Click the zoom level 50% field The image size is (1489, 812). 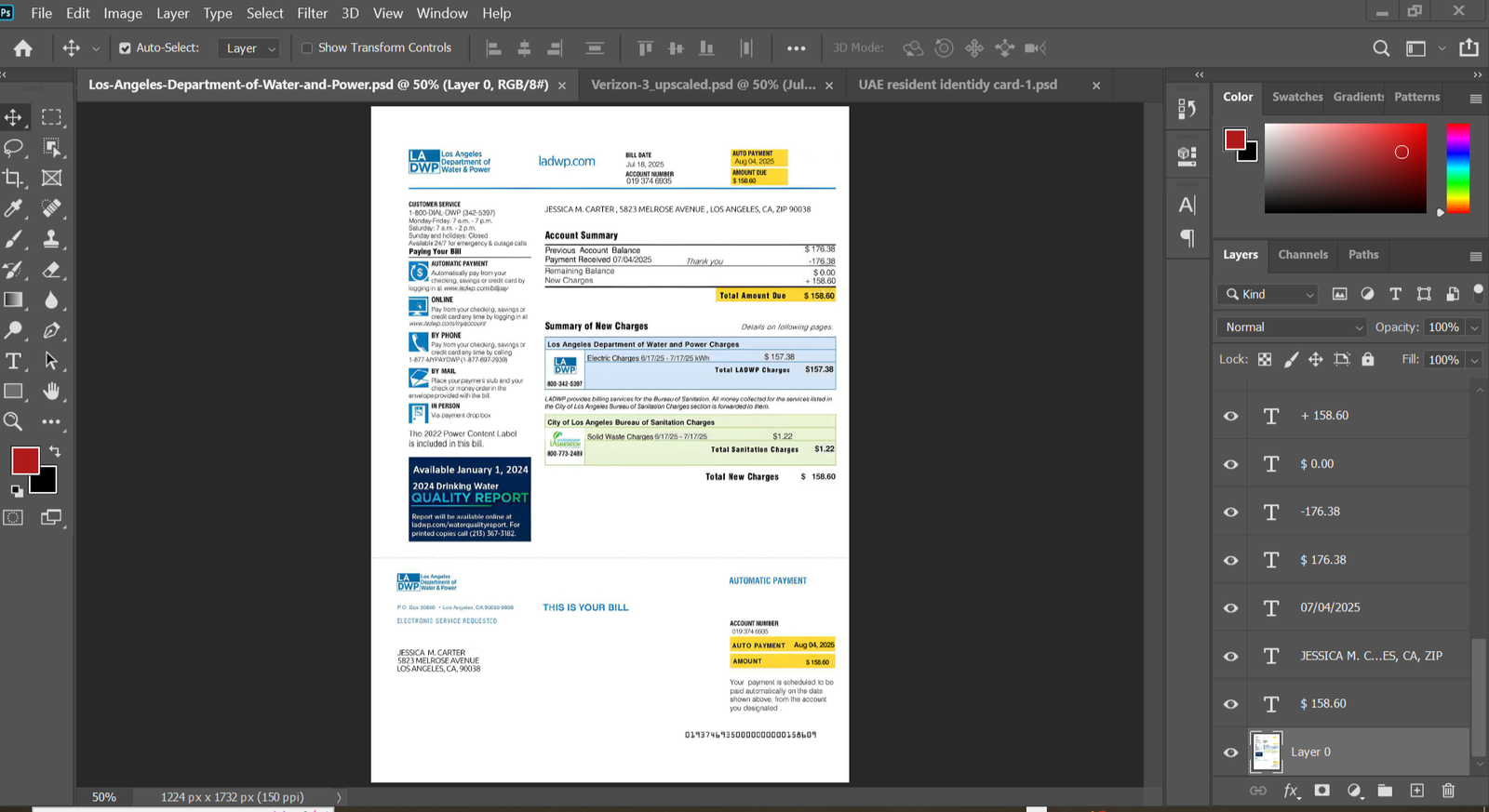point(104,797)
